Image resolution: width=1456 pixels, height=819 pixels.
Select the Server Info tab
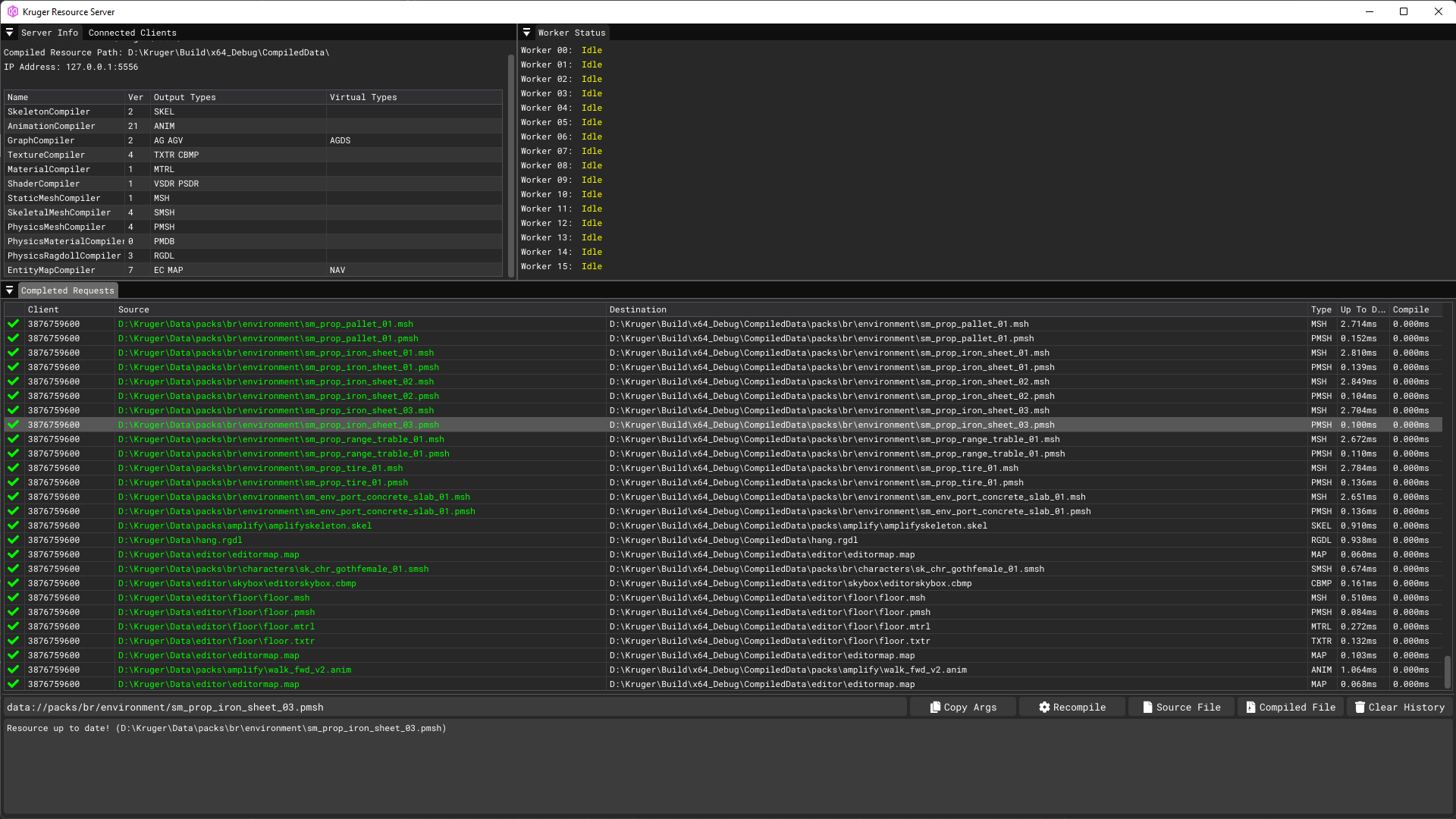pos(49,33)
